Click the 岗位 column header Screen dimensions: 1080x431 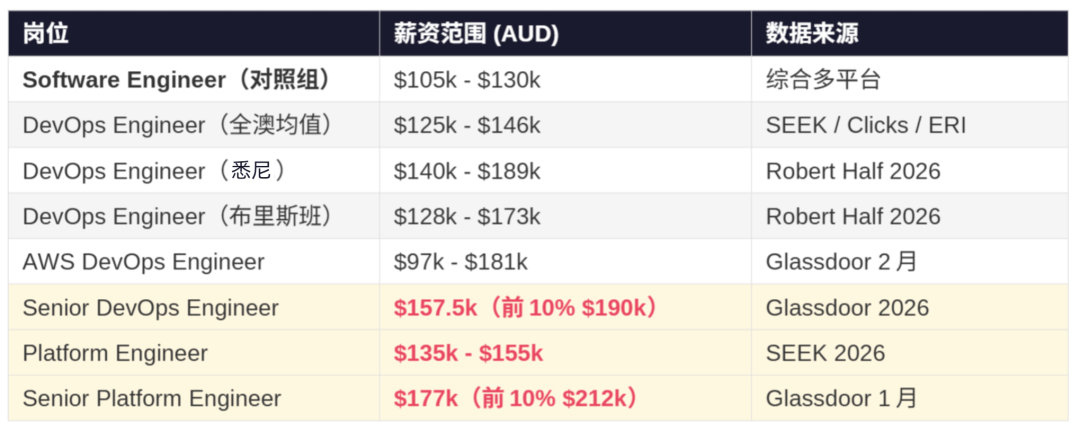point(46,34)
